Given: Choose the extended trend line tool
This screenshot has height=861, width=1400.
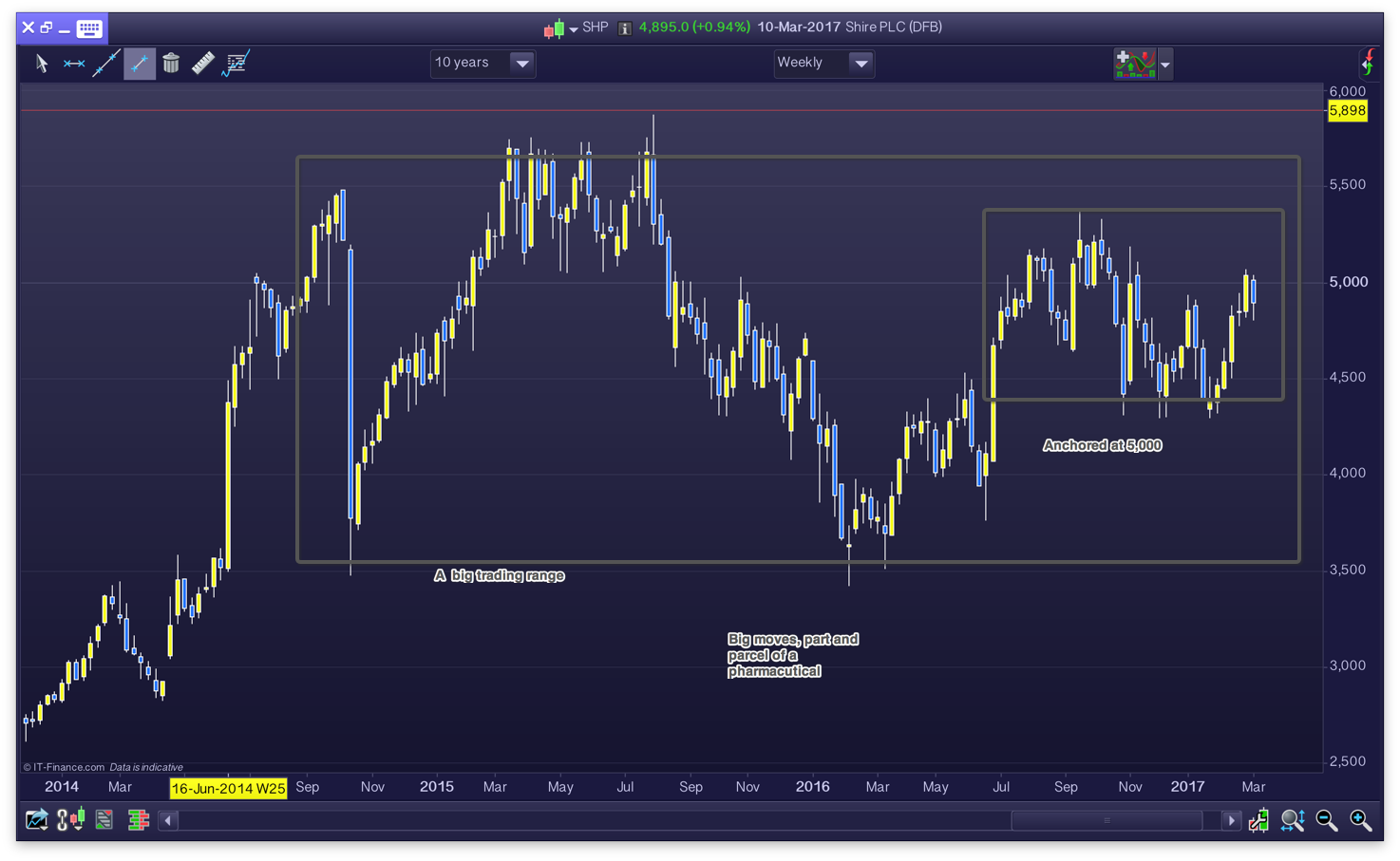Looking at the screenshot, I should pos(105,64).
